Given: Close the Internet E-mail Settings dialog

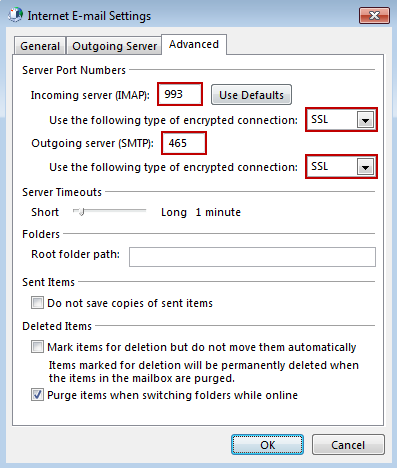Looking at the screenshot, I should click(x=374, y=15).
